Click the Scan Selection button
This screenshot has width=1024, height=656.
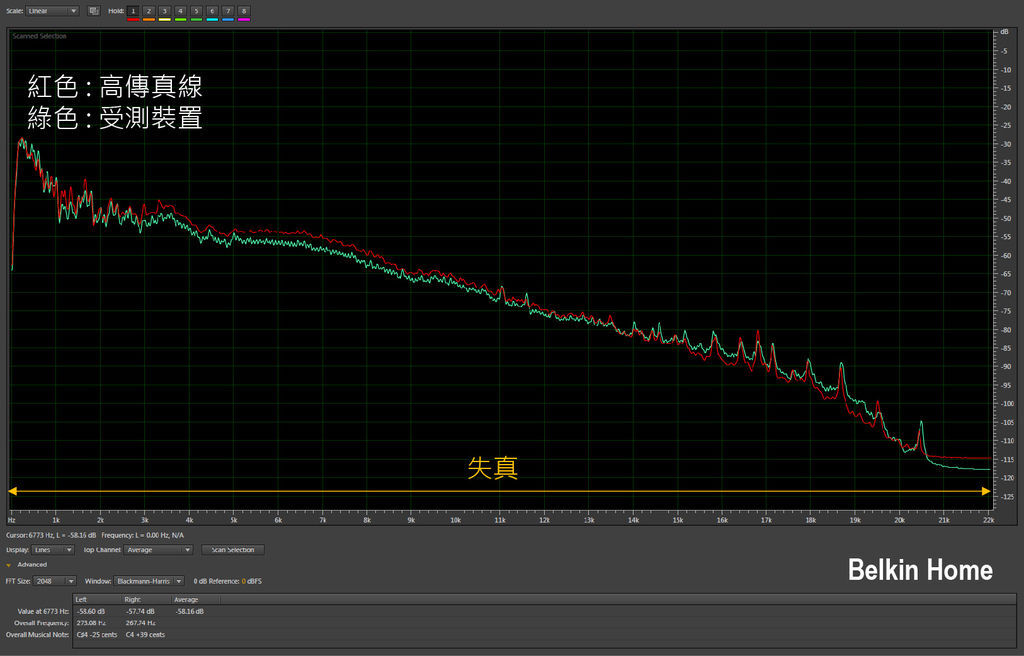point(233,550)
